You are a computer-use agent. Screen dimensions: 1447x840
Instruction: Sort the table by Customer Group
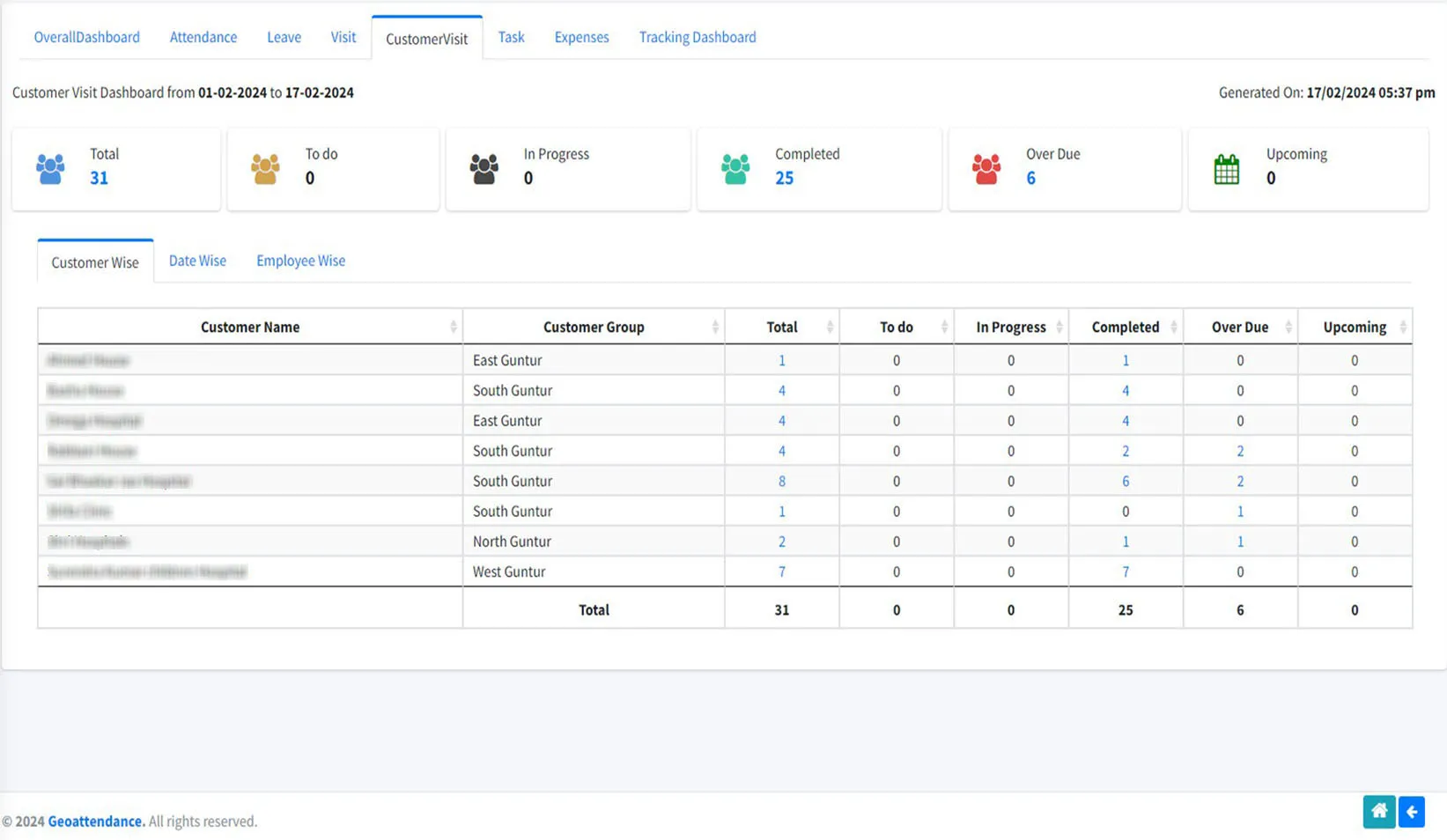713,326
